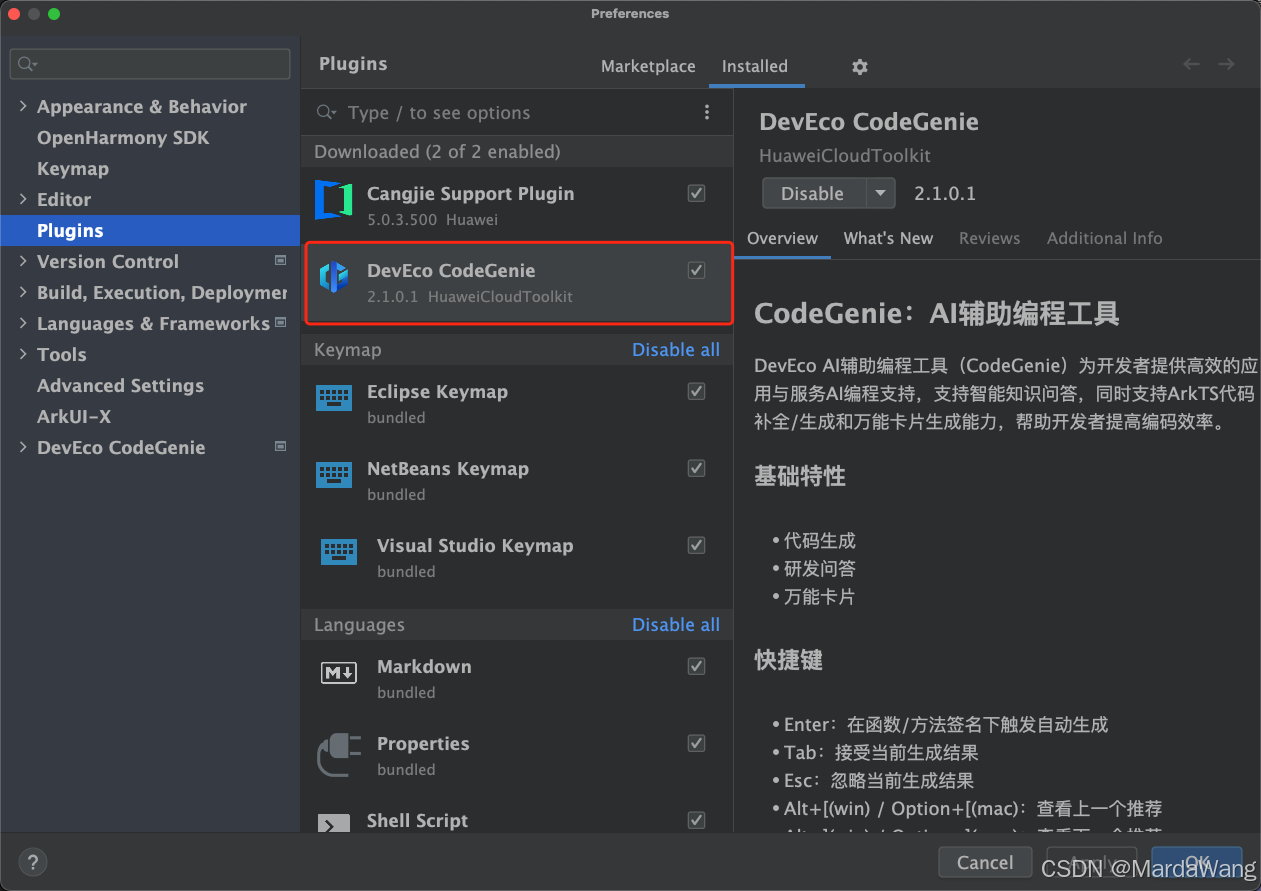Image resolution: width=1261 pixels, height=891 pixels.
Task: Open the three-dot options menu in plugin search
Action: coord(707,112)
